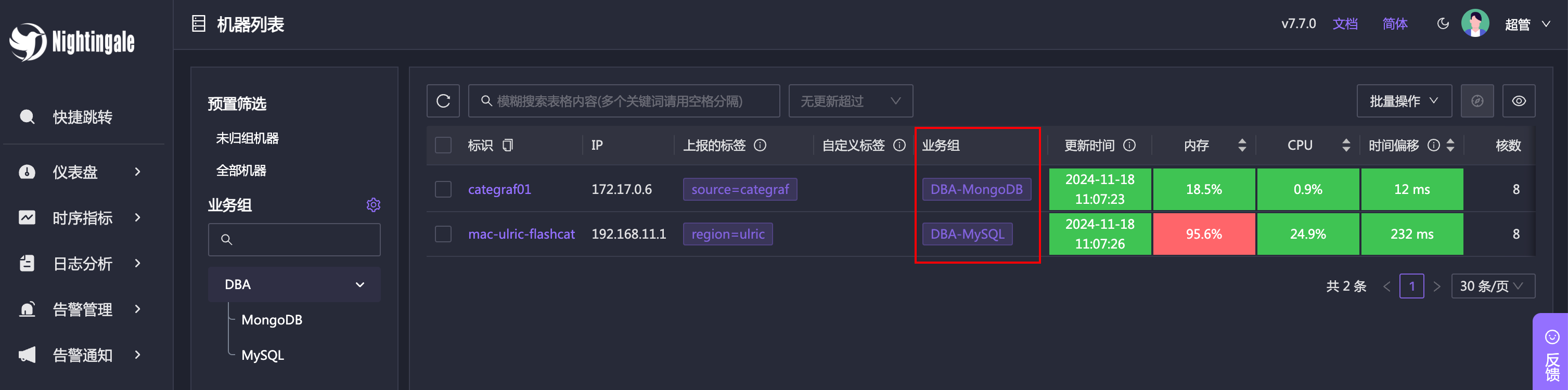Click the 文档 documentation link
Viewport: 1568px width, 390px height.
(x=1345, y=24)
